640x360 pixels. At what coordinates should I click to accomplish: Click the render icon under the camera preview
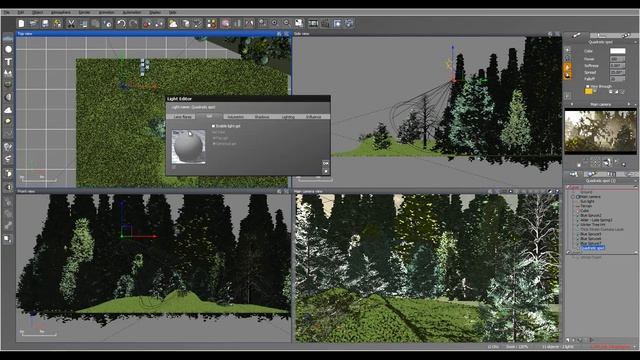tap(607, 162)
